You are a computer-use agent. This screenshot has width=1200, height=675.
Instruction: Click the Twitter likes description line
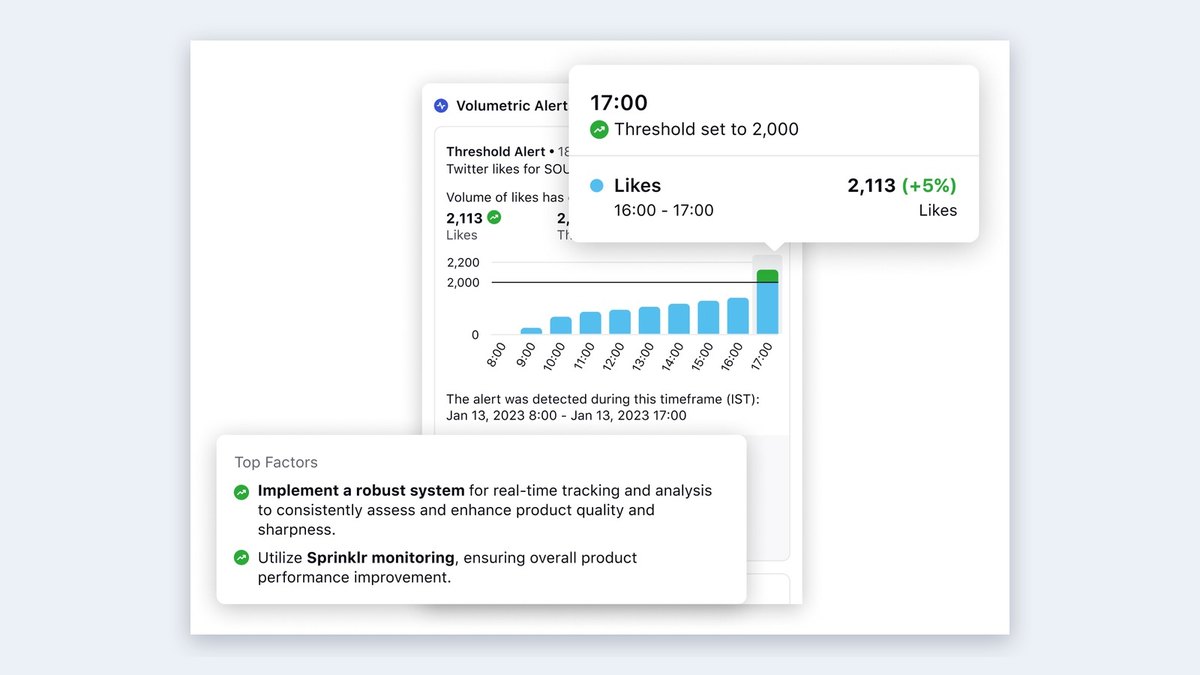507,169
